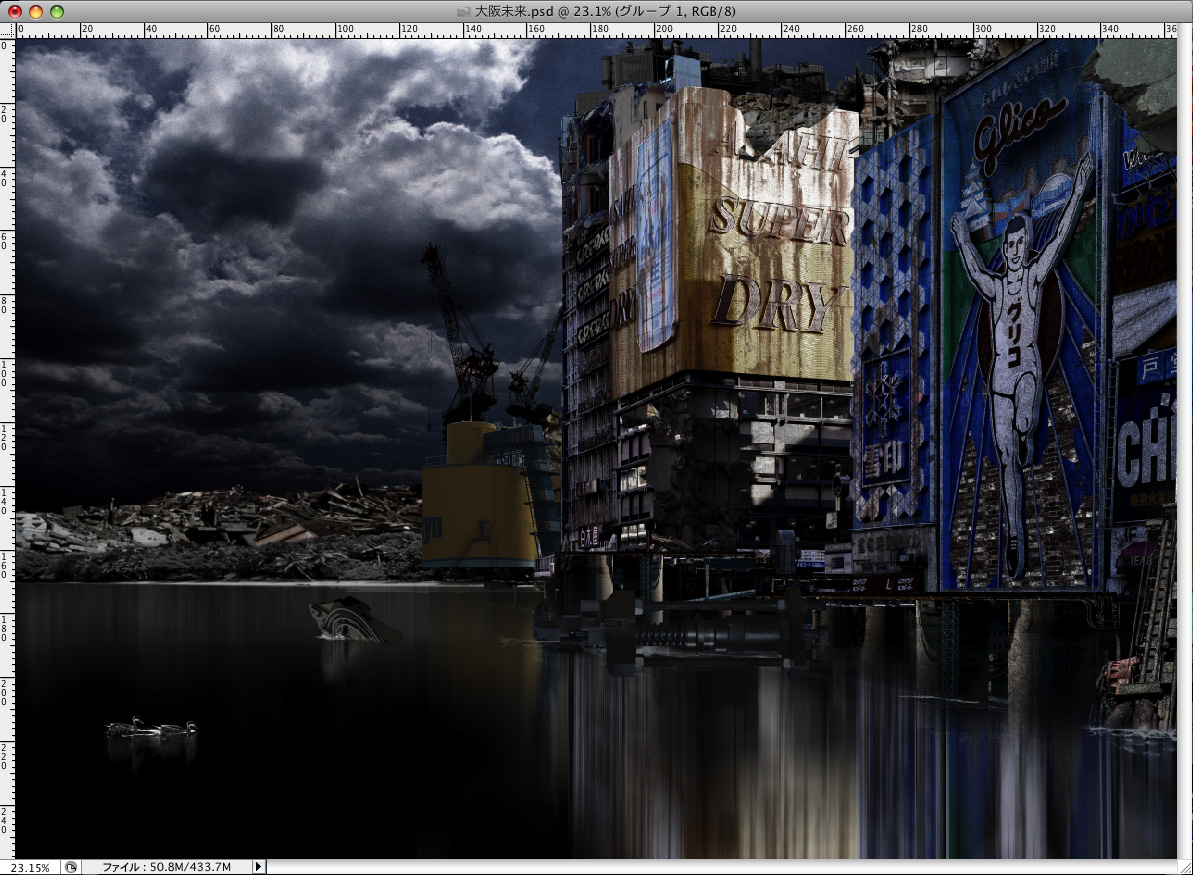This screenshot has height=875, width=1193.
Task: Click the ruler origin corner box
Action: (8, 30)
